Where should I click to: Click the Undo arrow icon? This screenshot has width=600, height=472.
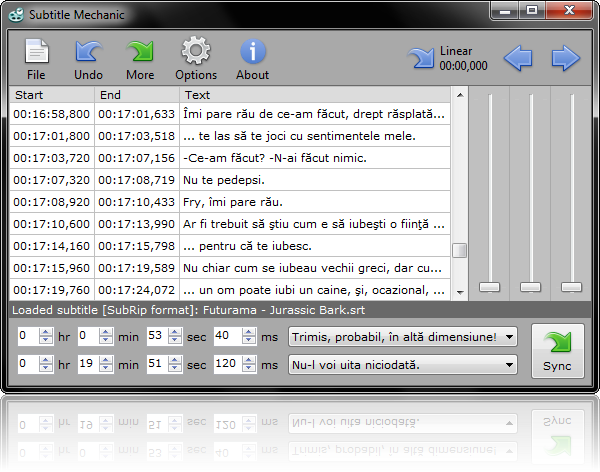[88, 51]
